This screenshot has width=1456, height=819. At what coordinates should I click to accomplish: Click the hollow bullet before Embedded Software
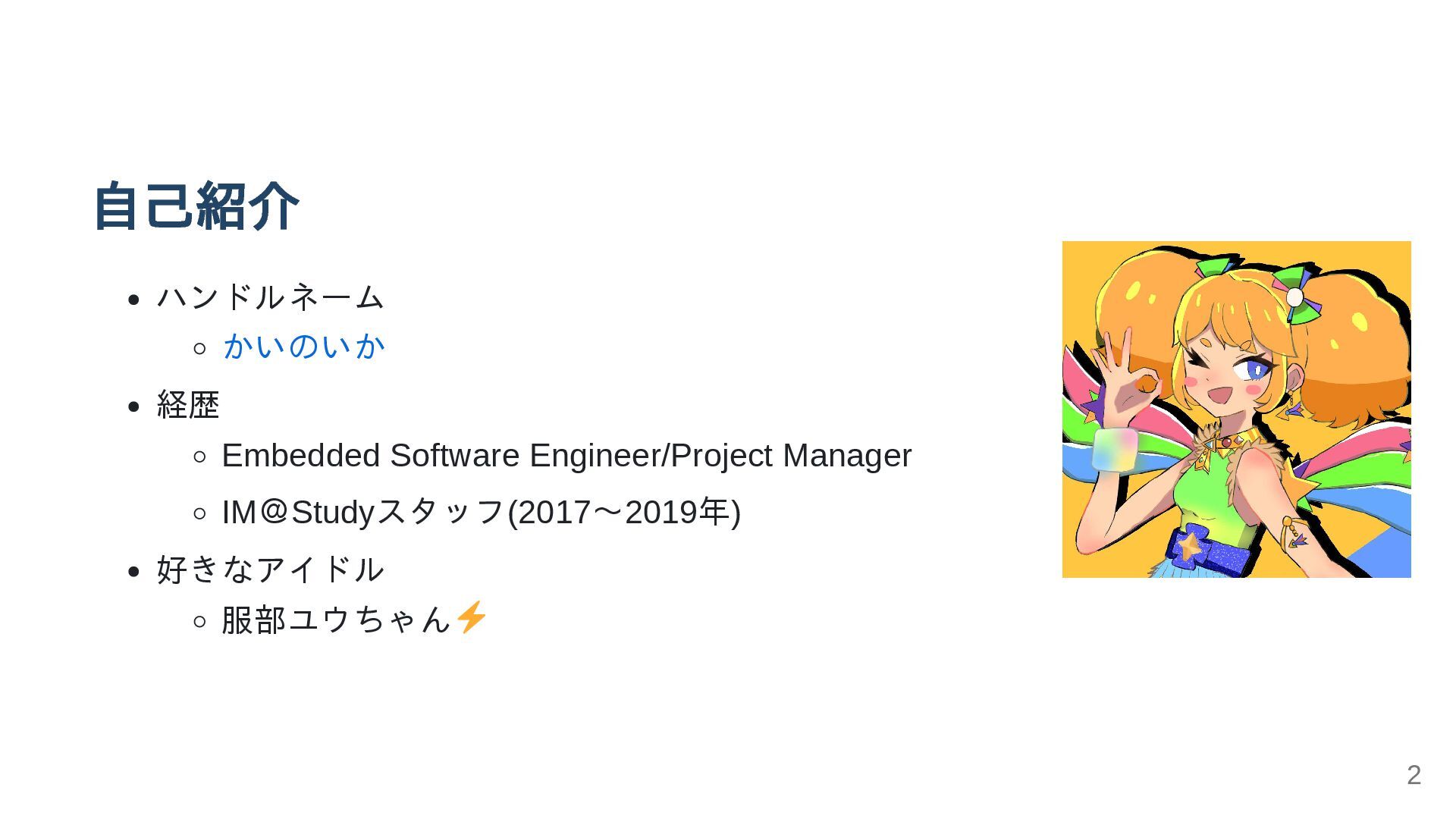199,457
